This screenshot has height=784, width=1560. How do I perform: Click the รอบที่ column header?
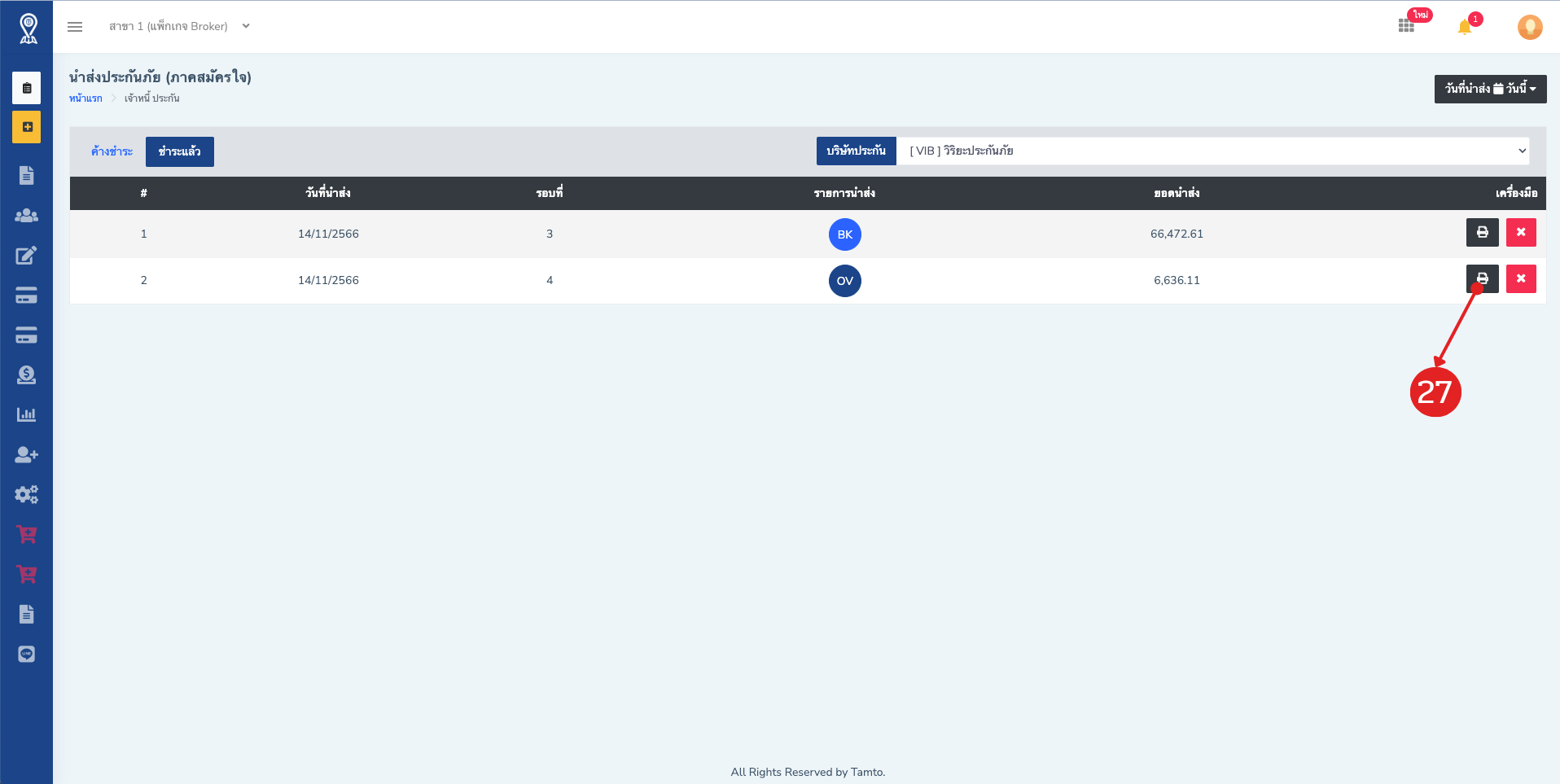550,193
